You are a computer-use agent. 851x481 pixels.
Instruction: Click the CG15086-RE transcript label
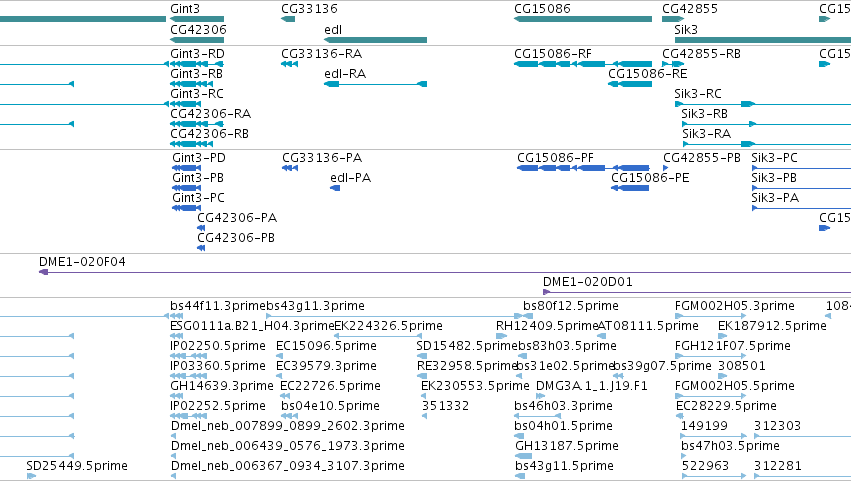tap(647, 74)
